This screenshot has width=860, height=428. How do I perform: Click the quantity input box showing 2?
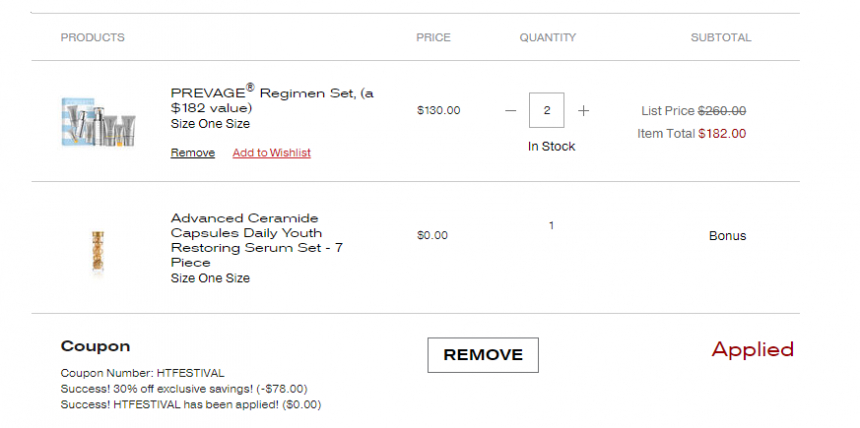(x=546, y=110)
